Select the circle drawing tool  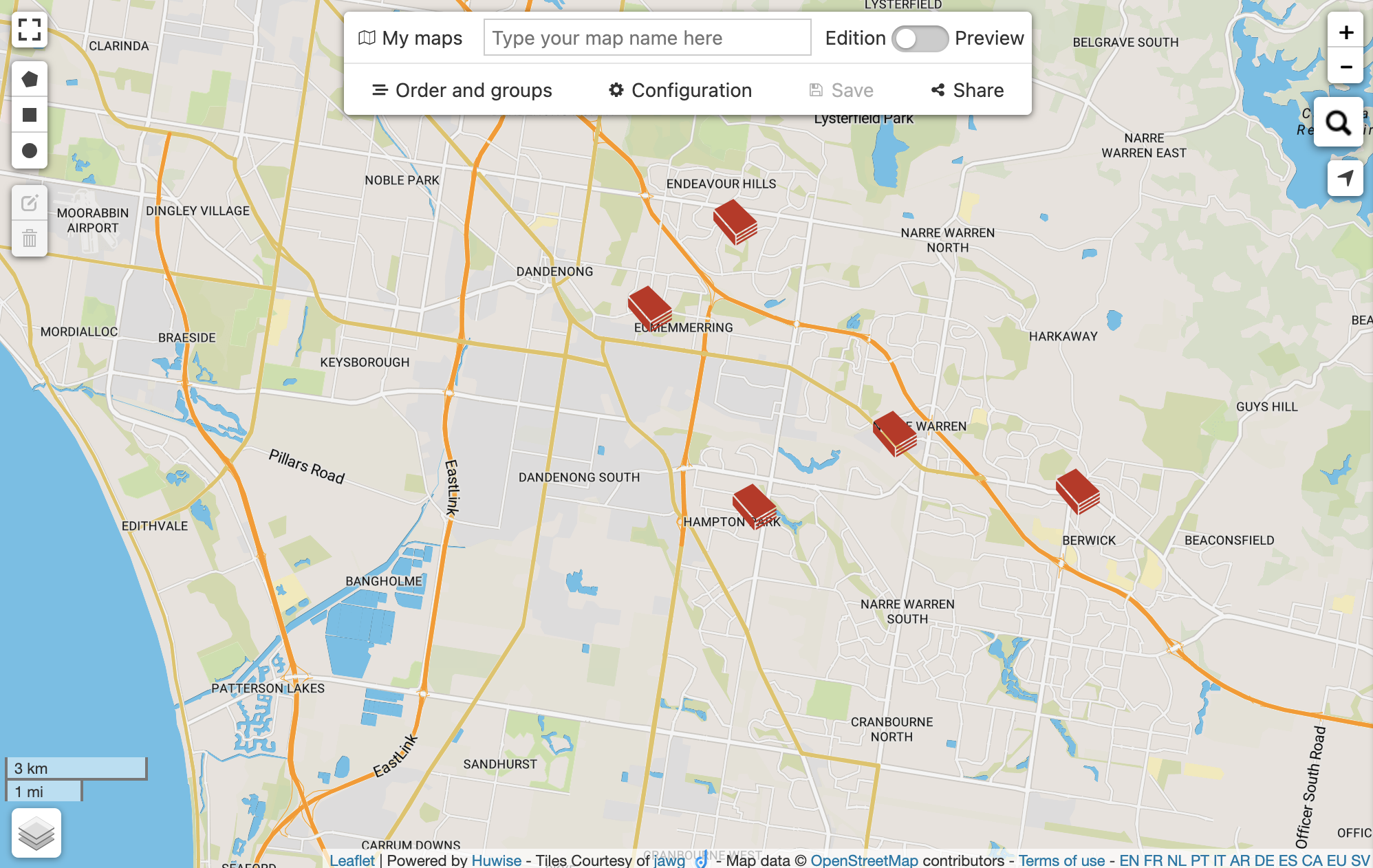tap(30, 151)
